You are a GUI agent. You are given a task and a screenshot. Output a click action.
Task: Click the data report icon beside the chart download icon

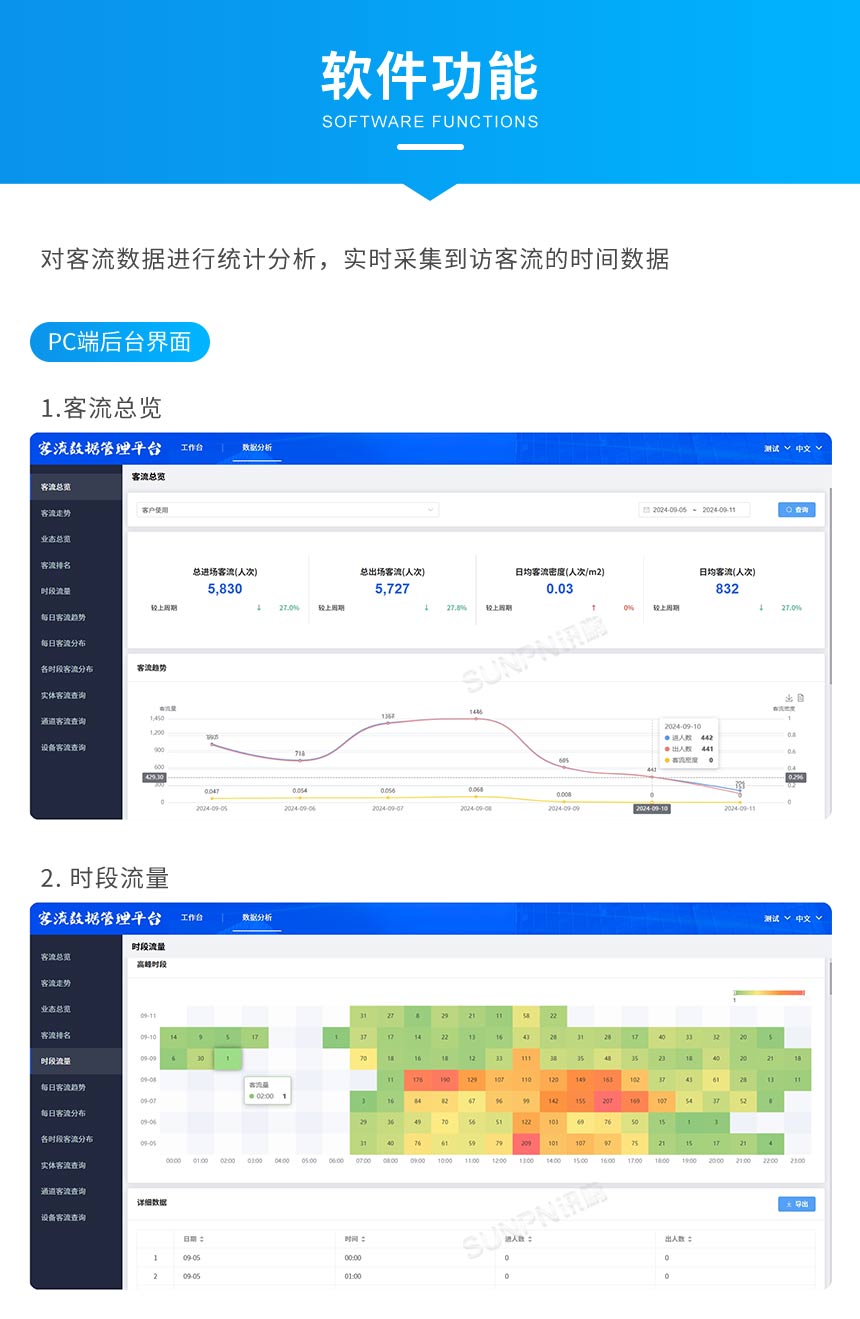tap(800, 698)
